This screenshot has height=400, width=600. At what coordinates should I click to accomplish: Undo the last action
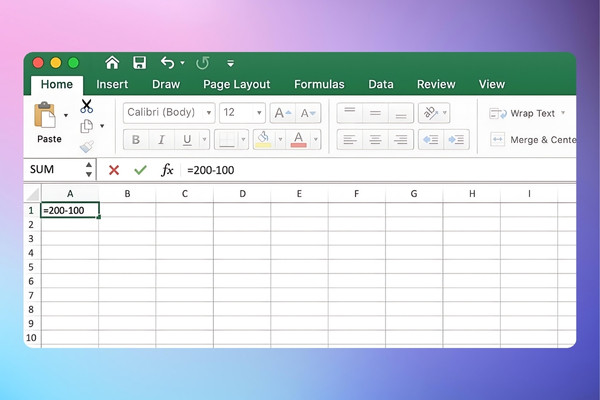coord(168,62)
